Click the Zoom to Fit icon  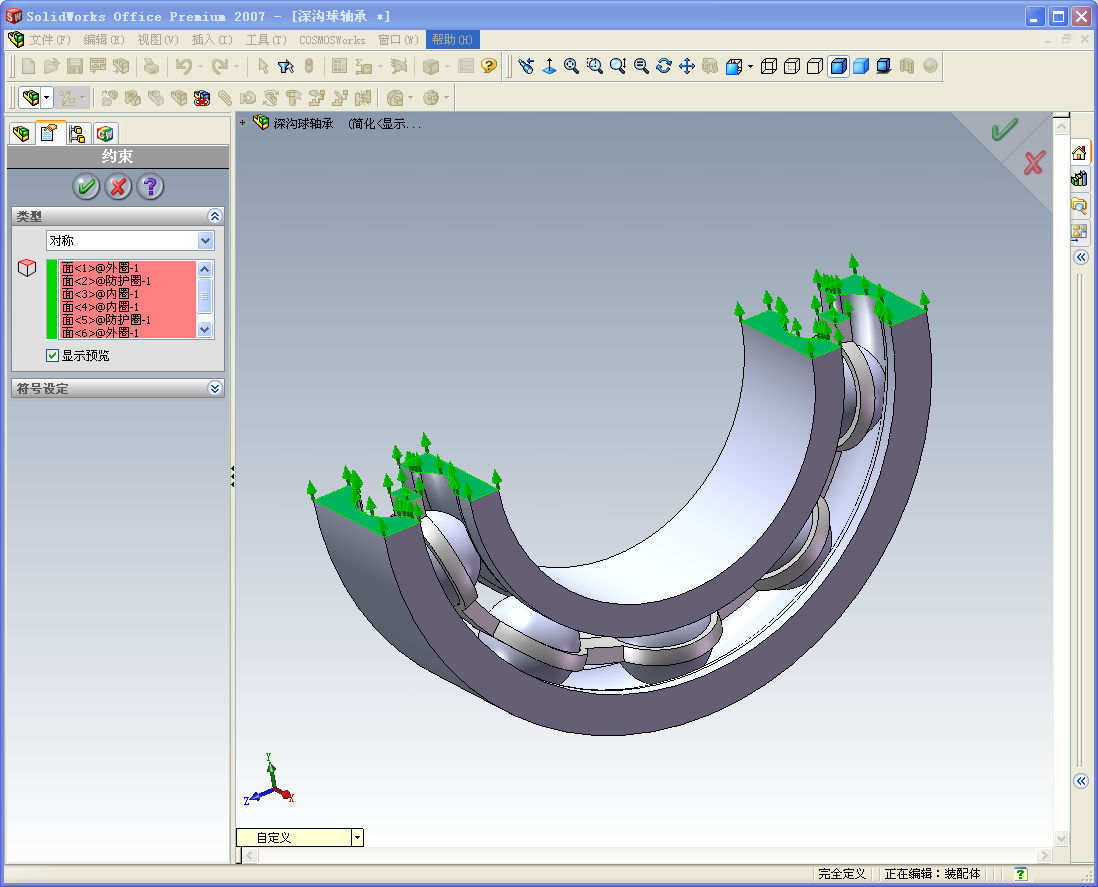(x=572, y=66)
